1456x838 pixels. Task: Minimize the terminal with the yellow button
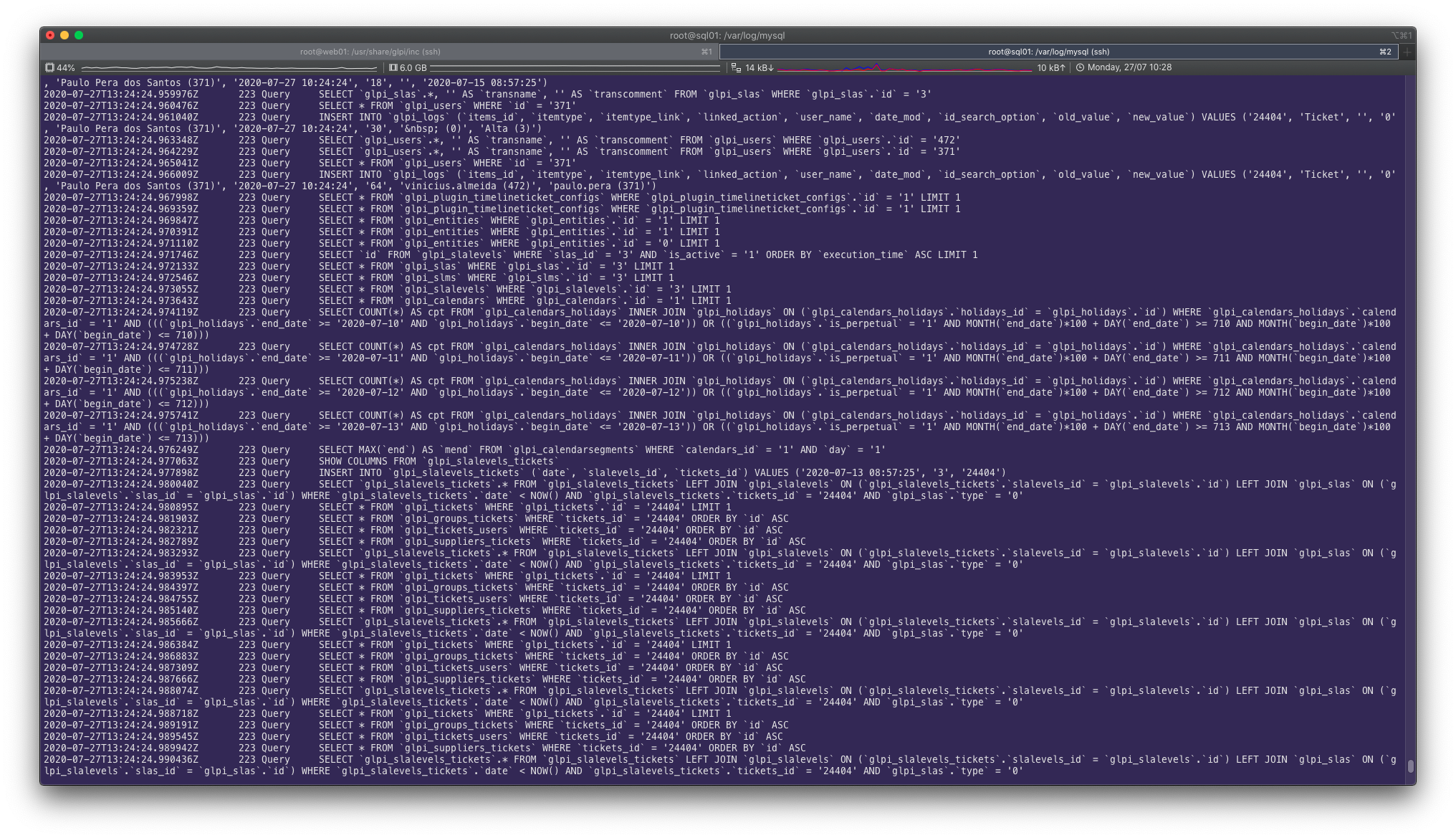pos(64,35)
